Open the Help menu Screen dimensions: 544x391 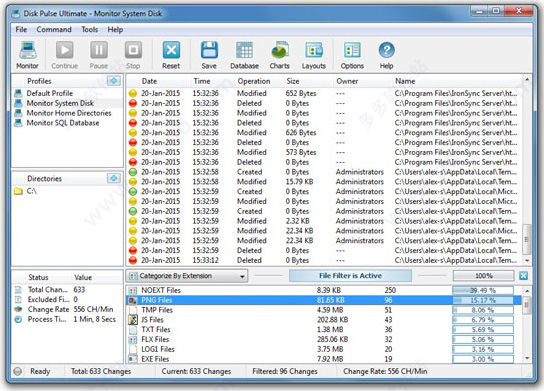115,29
